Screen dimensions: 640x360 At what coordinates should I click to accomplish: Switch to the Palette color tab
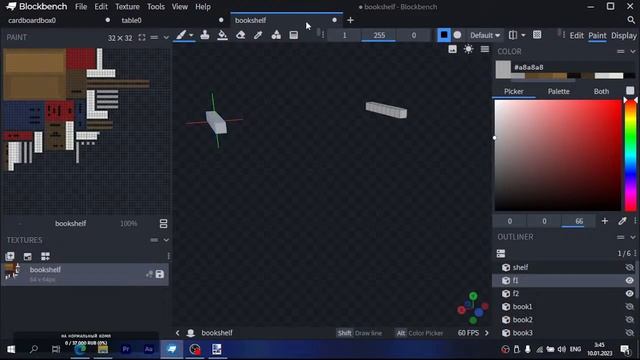[x=558, y=91]
